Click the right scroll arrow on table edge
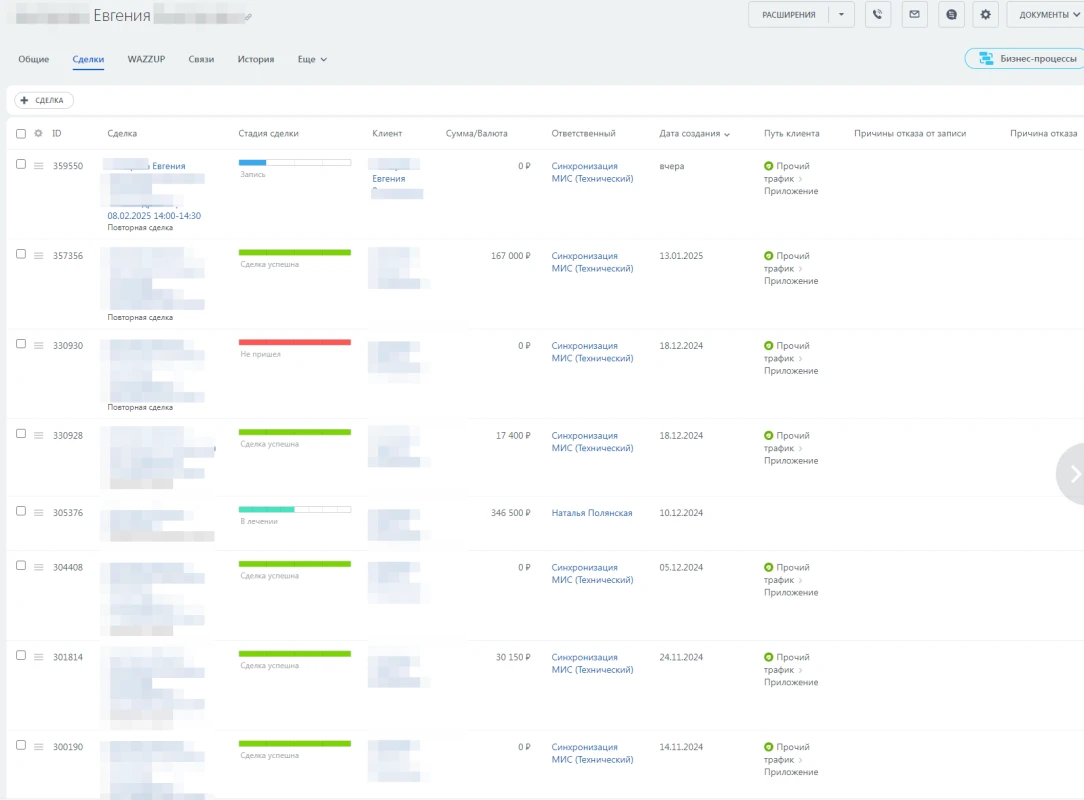Screen dimensions: 1084x800 point(1074,474)
